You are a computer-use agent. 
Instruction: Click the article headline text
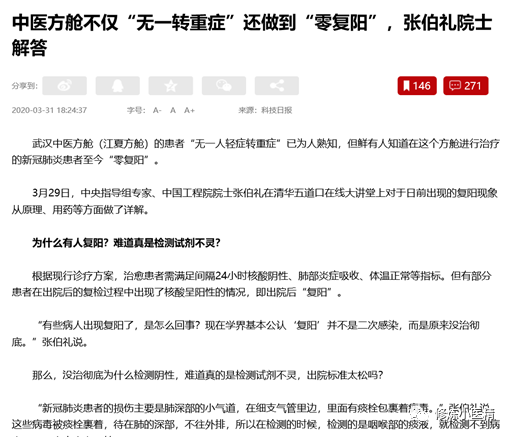tap(252, 35)
